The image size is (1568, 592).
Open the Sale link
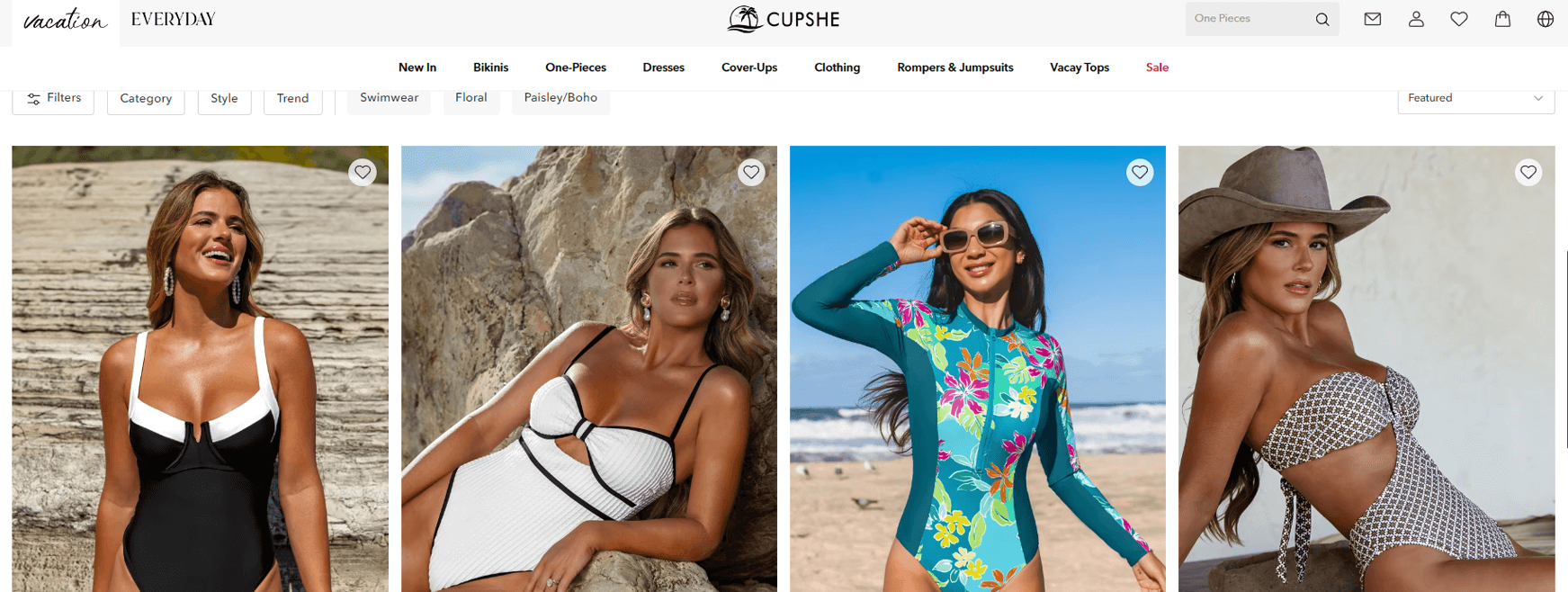(x=1157, y=67)
